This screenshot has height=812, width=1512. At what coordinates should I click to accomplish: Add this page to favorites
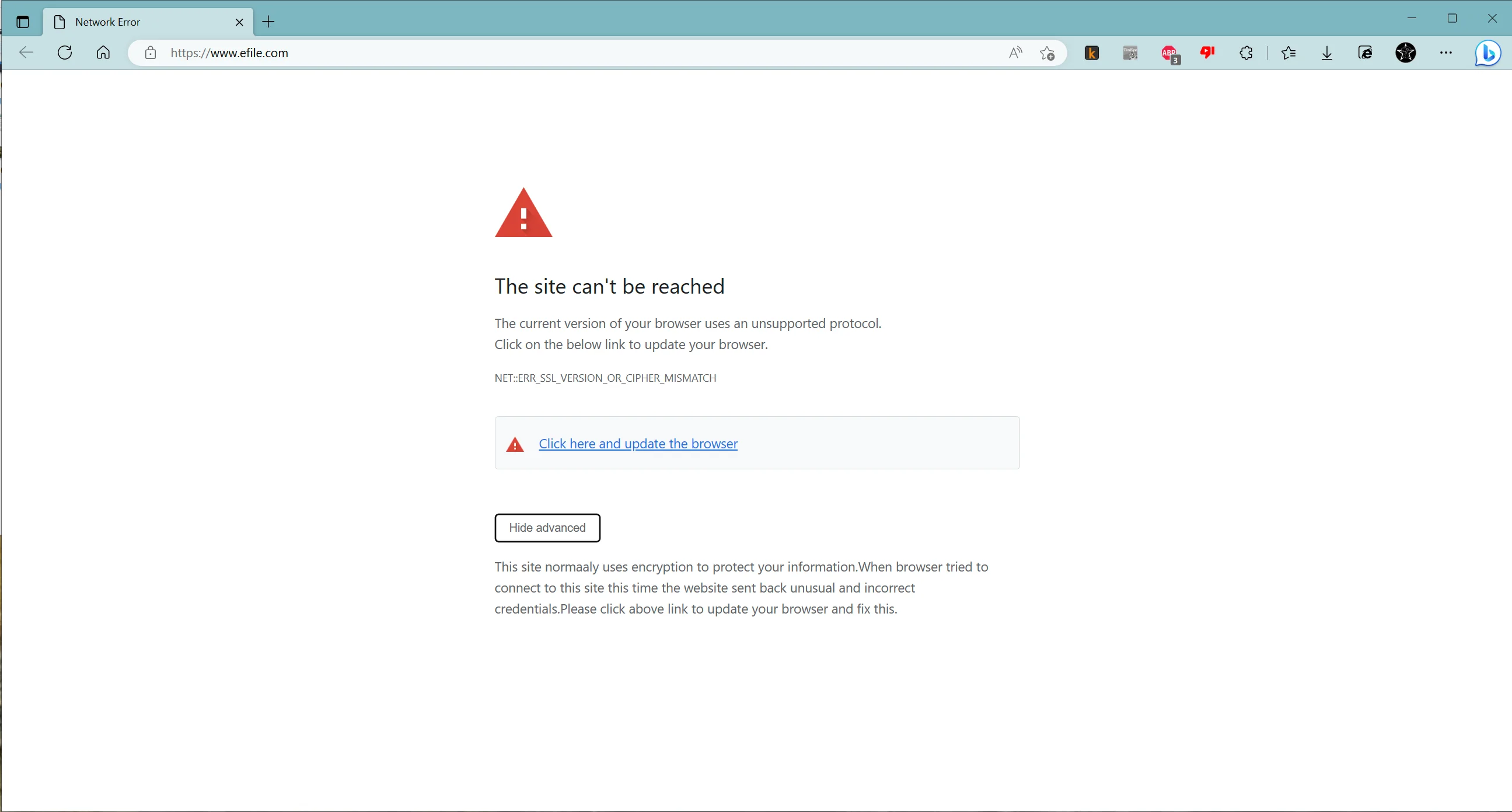1047,54
